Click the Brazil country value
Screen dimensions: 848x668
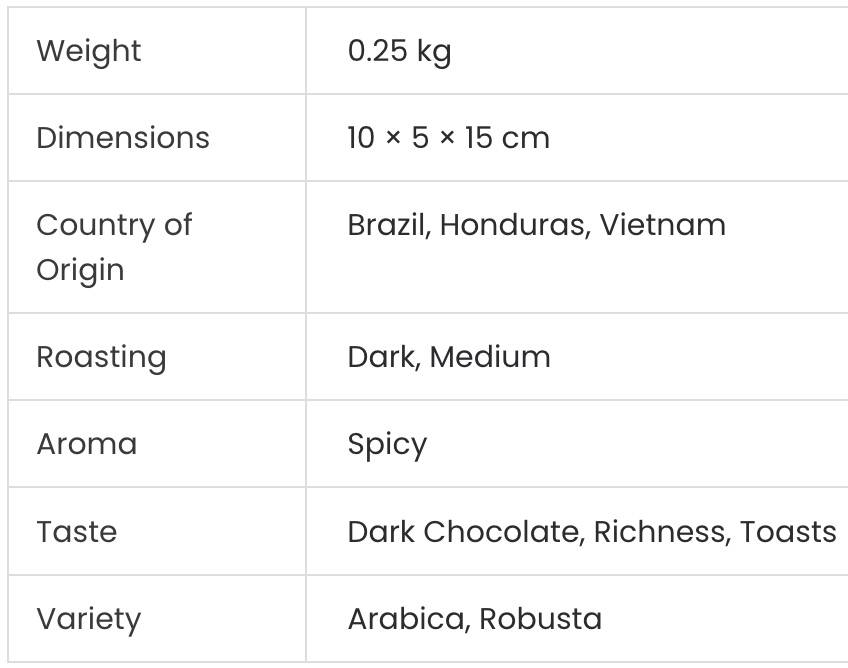tap(387, 225)
